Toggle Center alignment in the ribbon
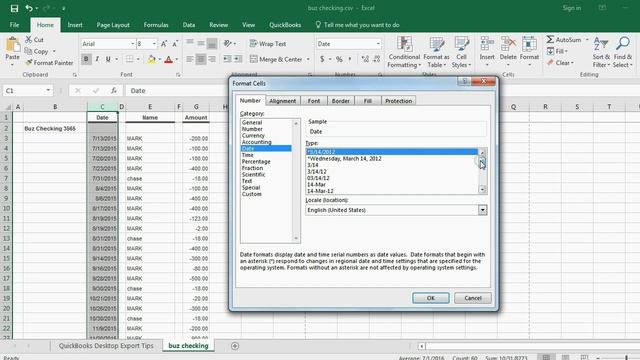 click(x=201, y=59)
